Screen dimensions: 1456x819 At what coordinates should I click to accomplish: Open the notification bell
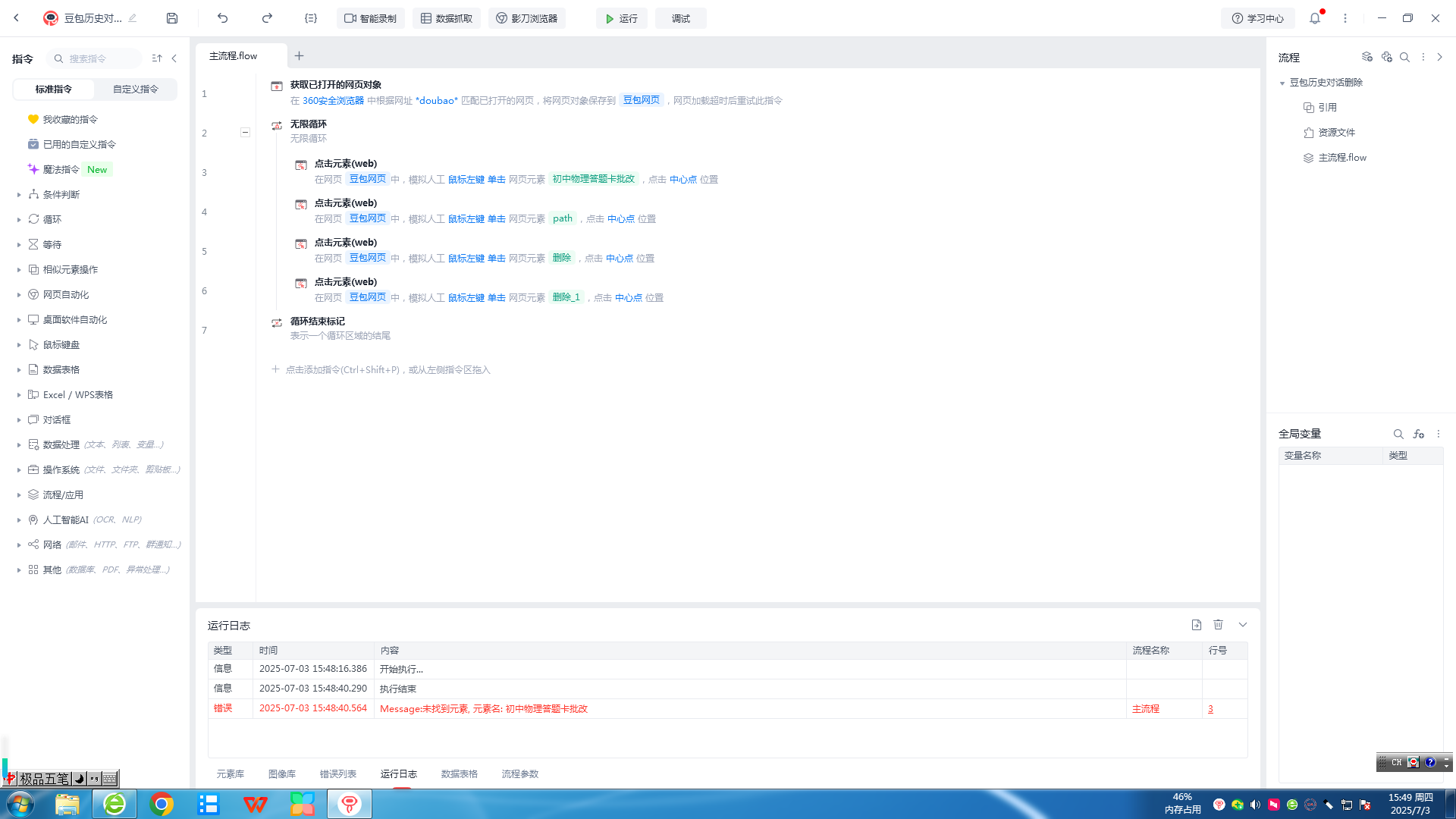tap(1315, 18)
